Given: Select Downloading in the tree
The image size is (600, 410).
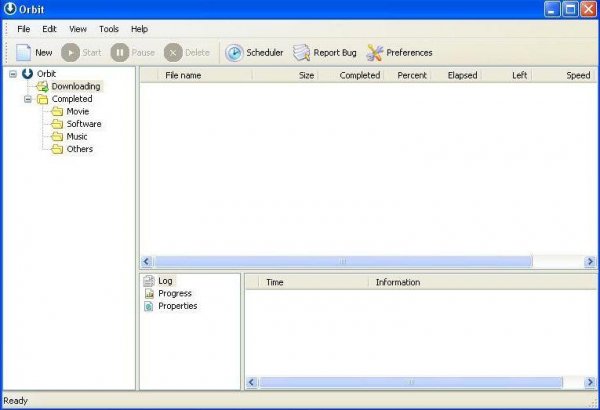Looking at the screenshot, I should click(76, 87).
